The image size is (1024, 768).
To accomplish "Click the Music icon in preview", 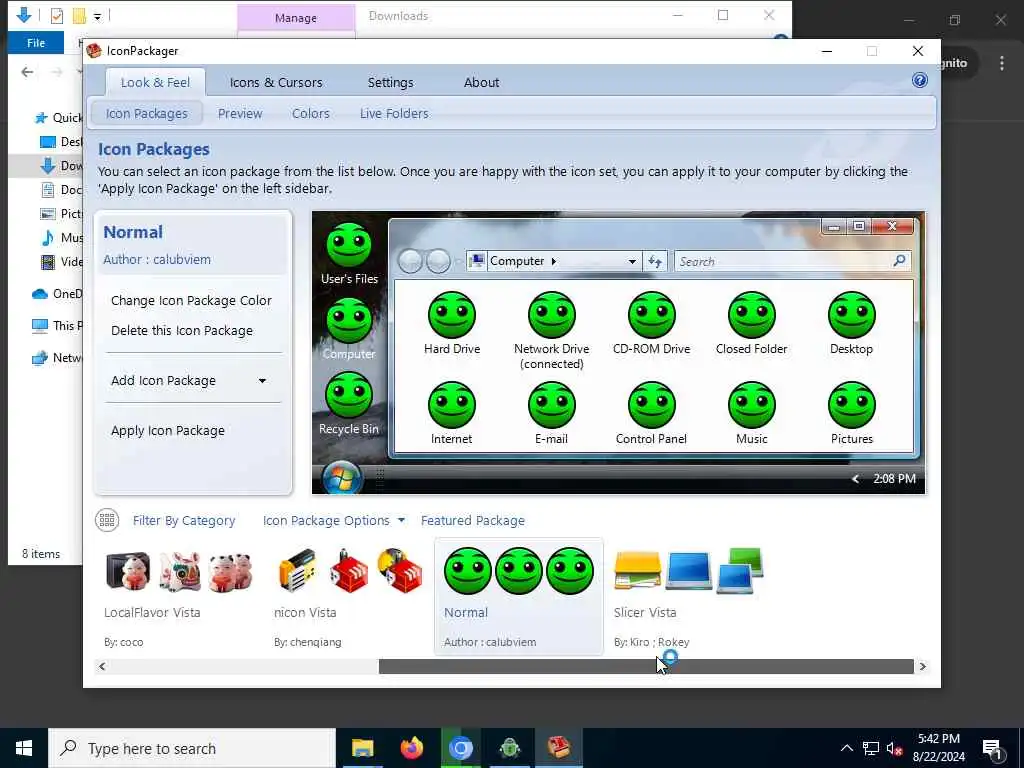I will pos(752,406).
